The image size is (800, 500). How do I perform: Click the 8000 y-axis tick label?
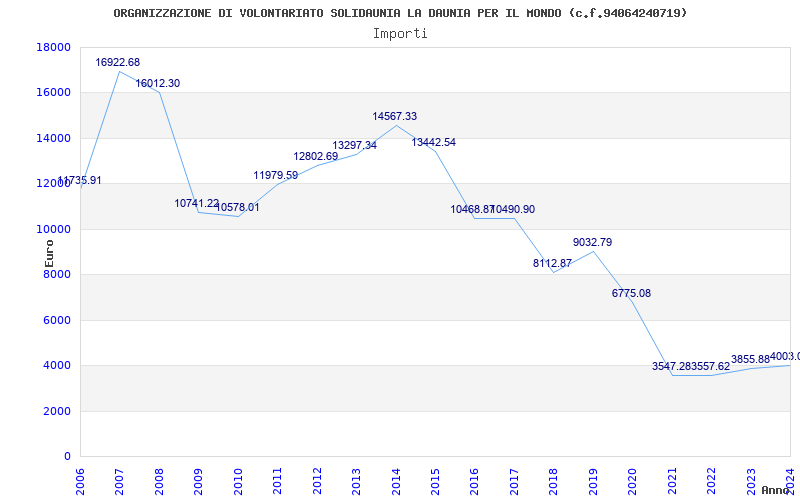coord(57,274)
